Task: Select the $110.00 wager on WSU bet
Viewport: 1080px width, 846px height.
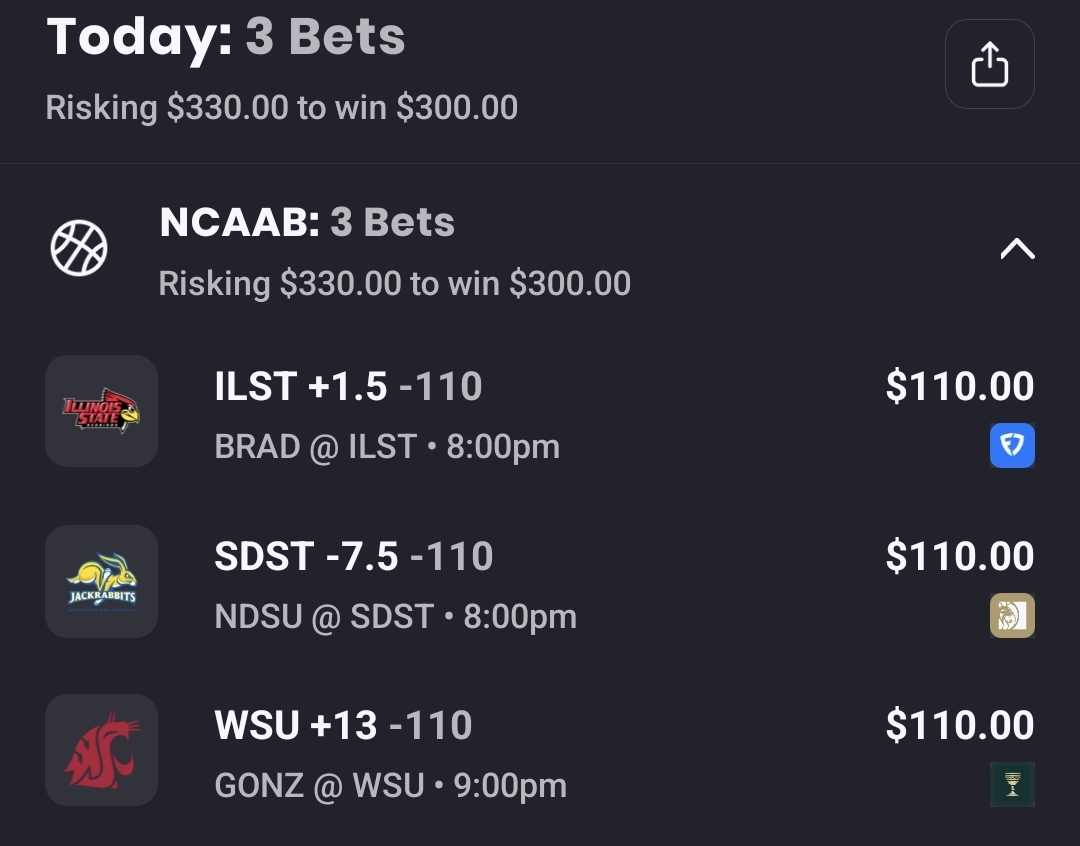Action: pyautogui.click(x=959, y=726)
